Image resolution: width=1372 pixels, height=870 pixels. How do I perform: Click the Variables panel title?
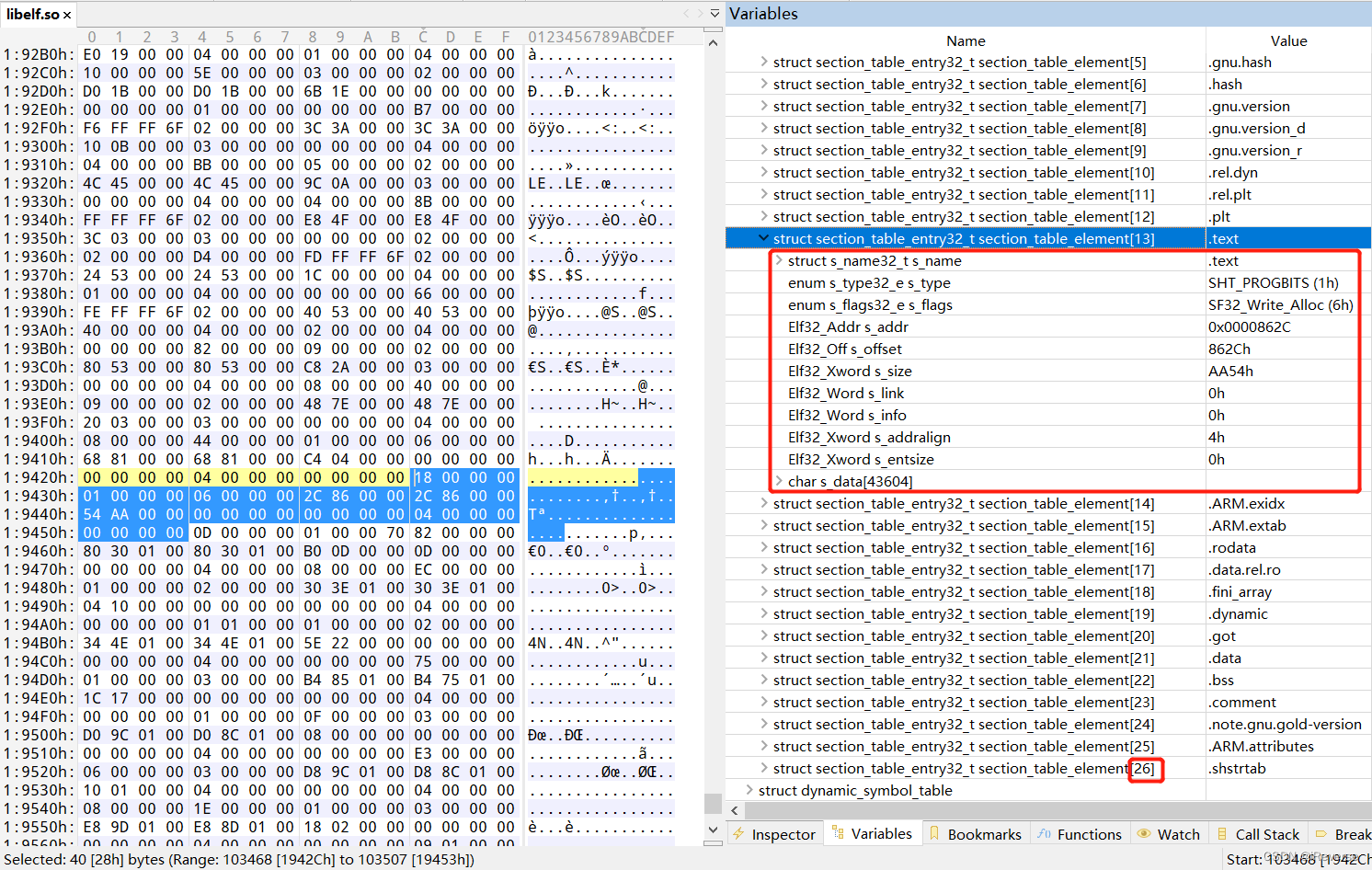(x=763, y=14)
